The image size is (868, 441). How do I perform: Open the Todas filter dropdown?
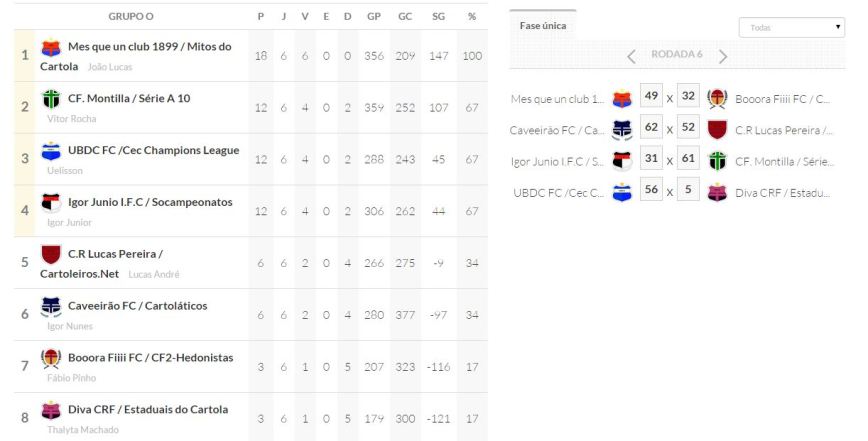(791, 28)
